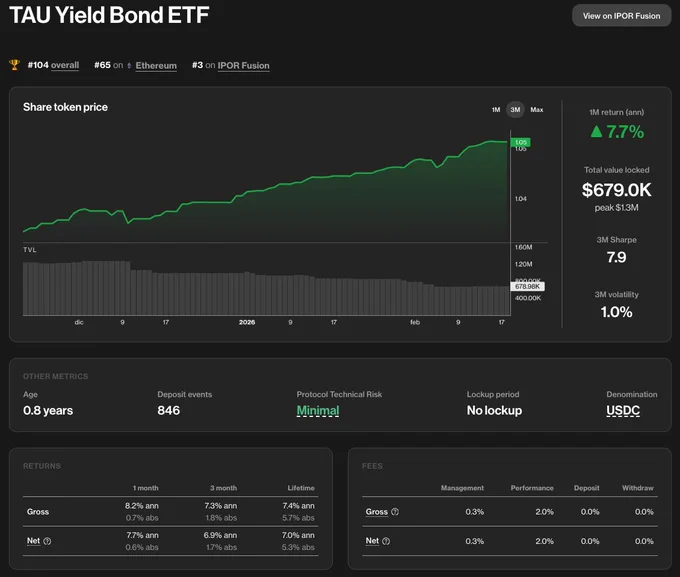Click the Ethereum diamond logo icon

point(129,66)
